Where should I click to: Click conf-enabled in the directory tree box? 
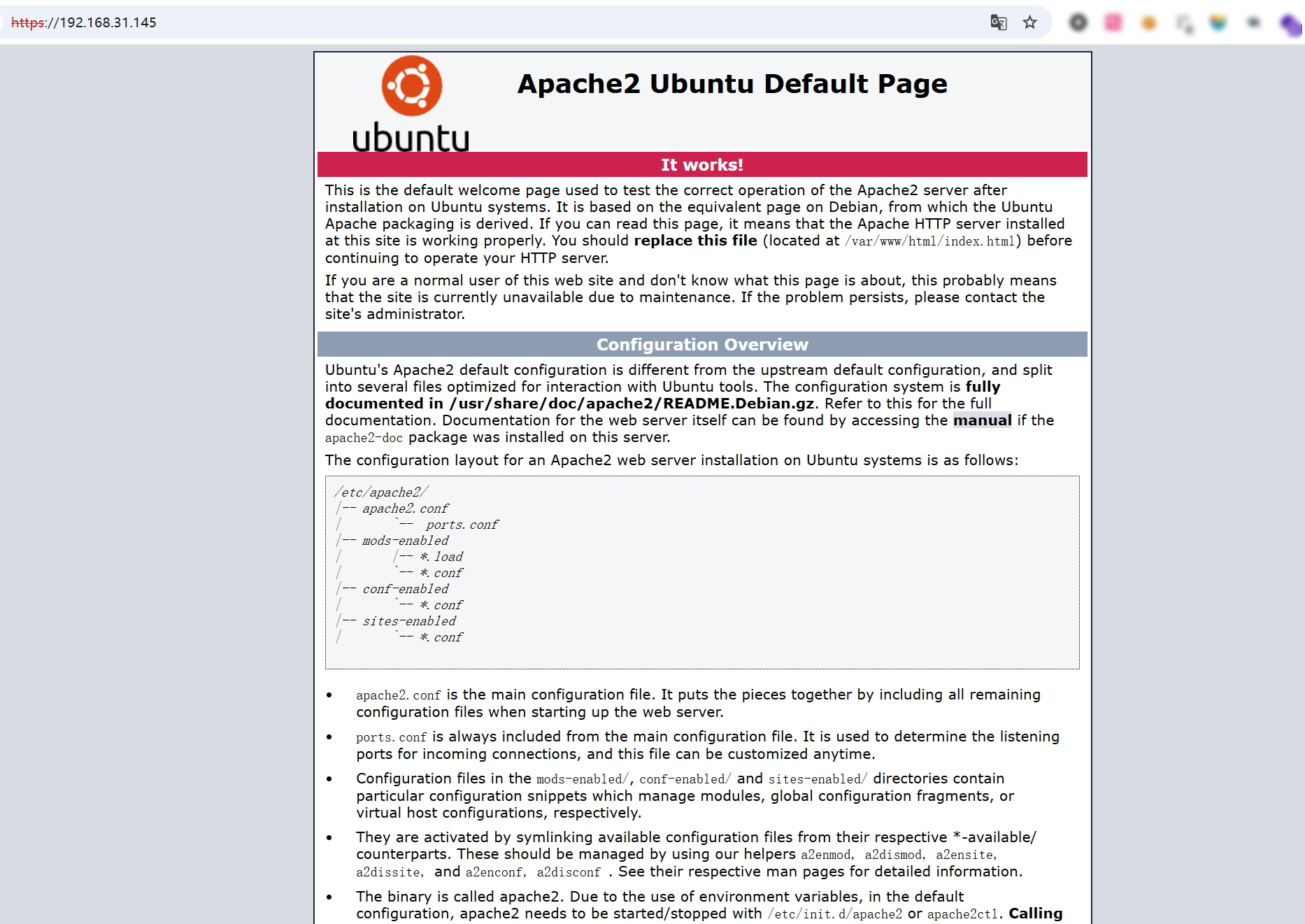click(405, 589)
